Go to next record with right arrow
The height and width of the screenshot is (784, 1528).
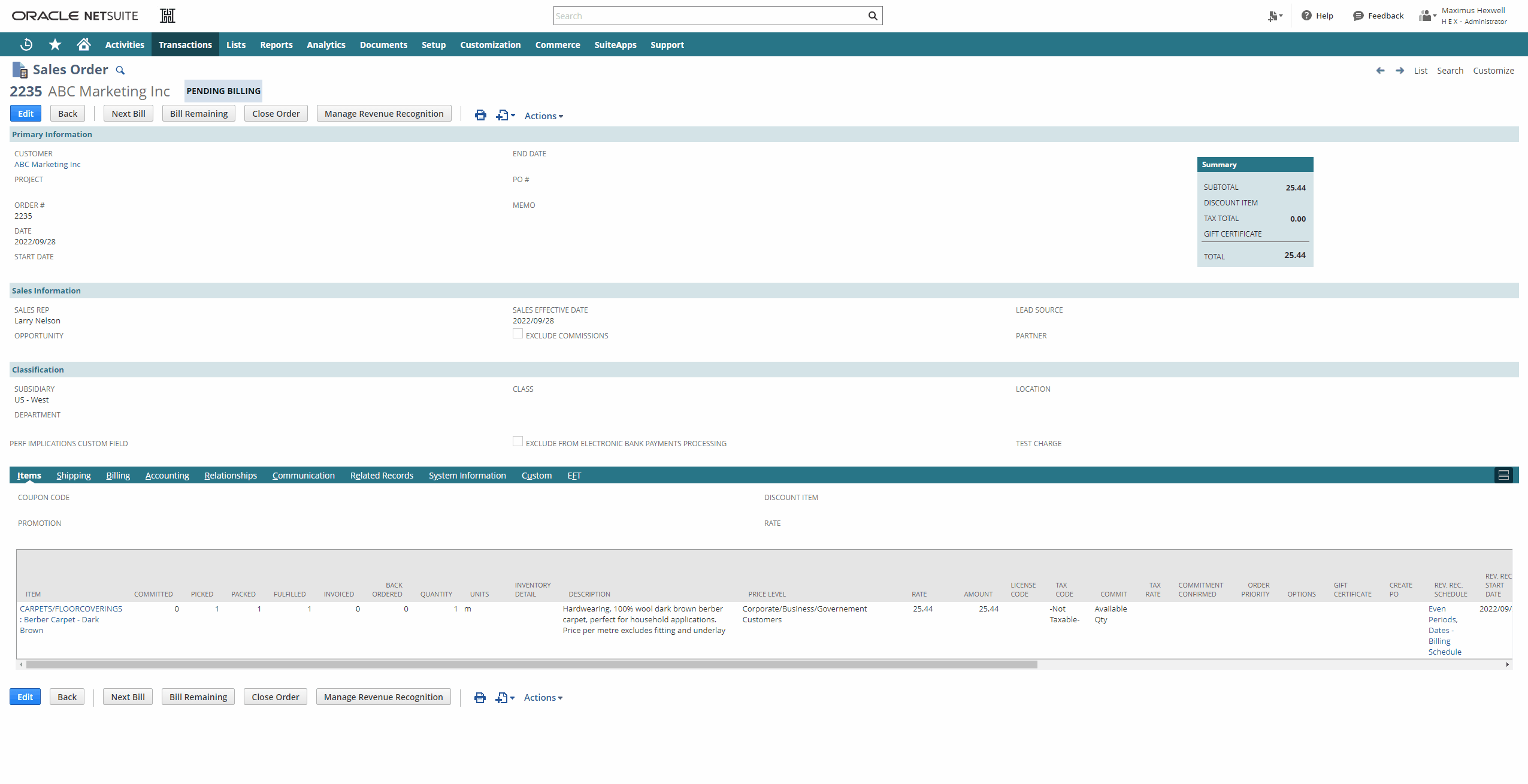coord(1400,71)
